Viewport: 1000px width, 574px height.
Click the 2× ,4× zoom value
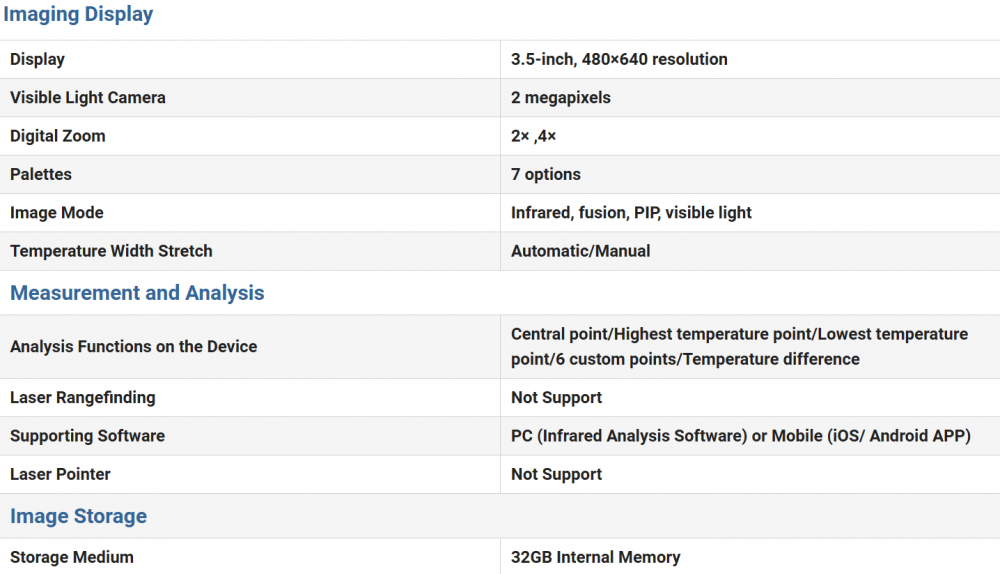(534, 135)
